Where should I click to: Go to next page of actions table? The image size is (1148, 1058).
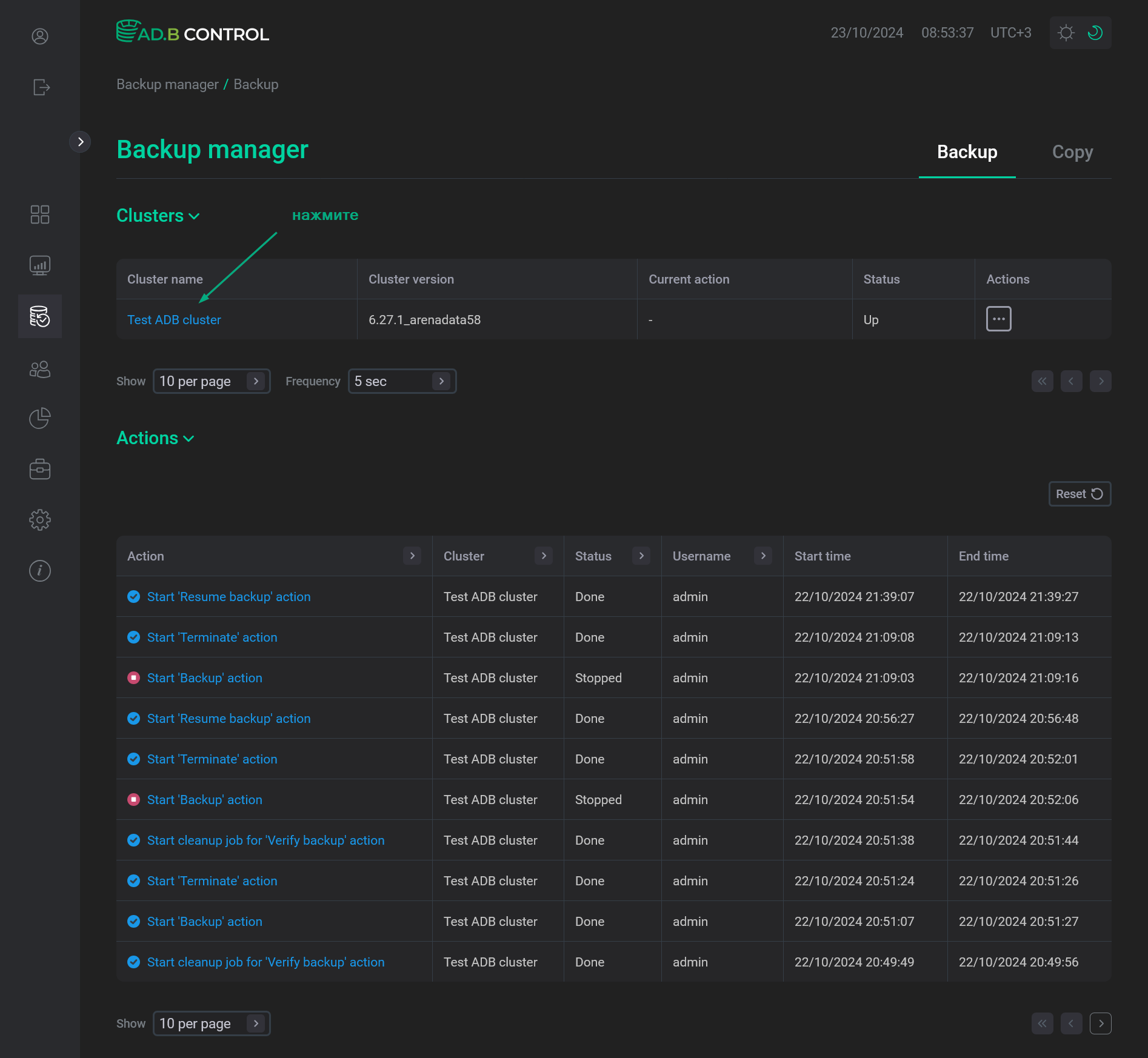coord(1100,1023)
